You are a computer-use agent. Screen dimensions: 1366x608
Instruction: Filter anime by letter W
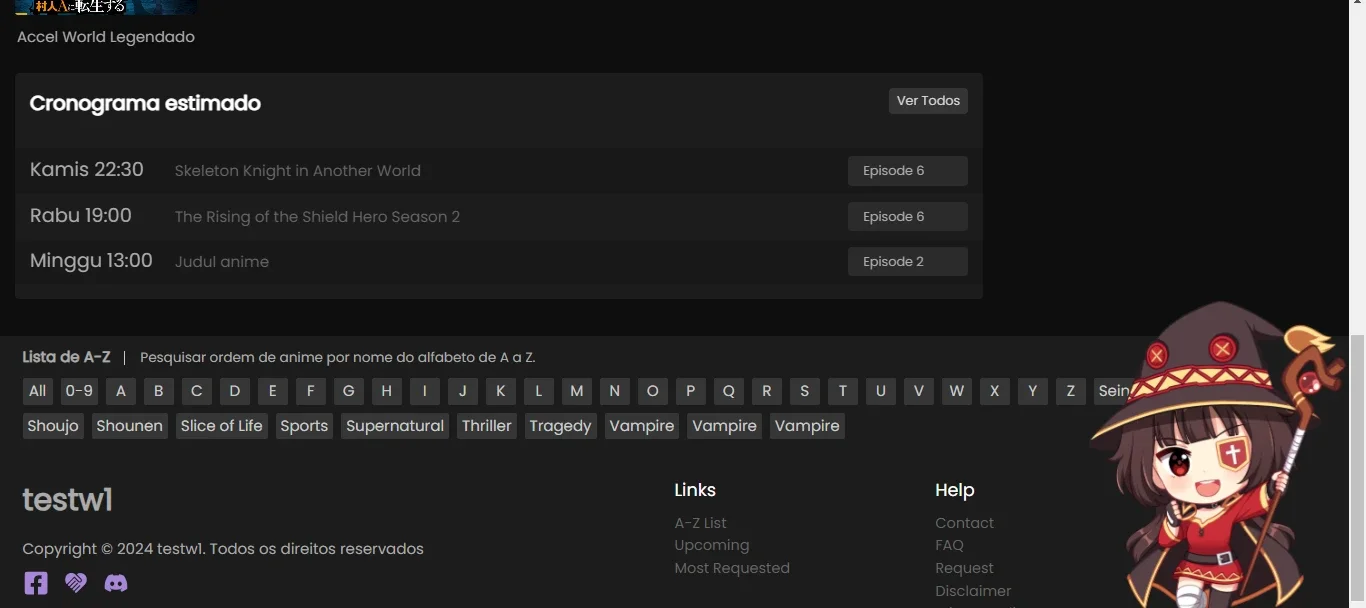956,391
